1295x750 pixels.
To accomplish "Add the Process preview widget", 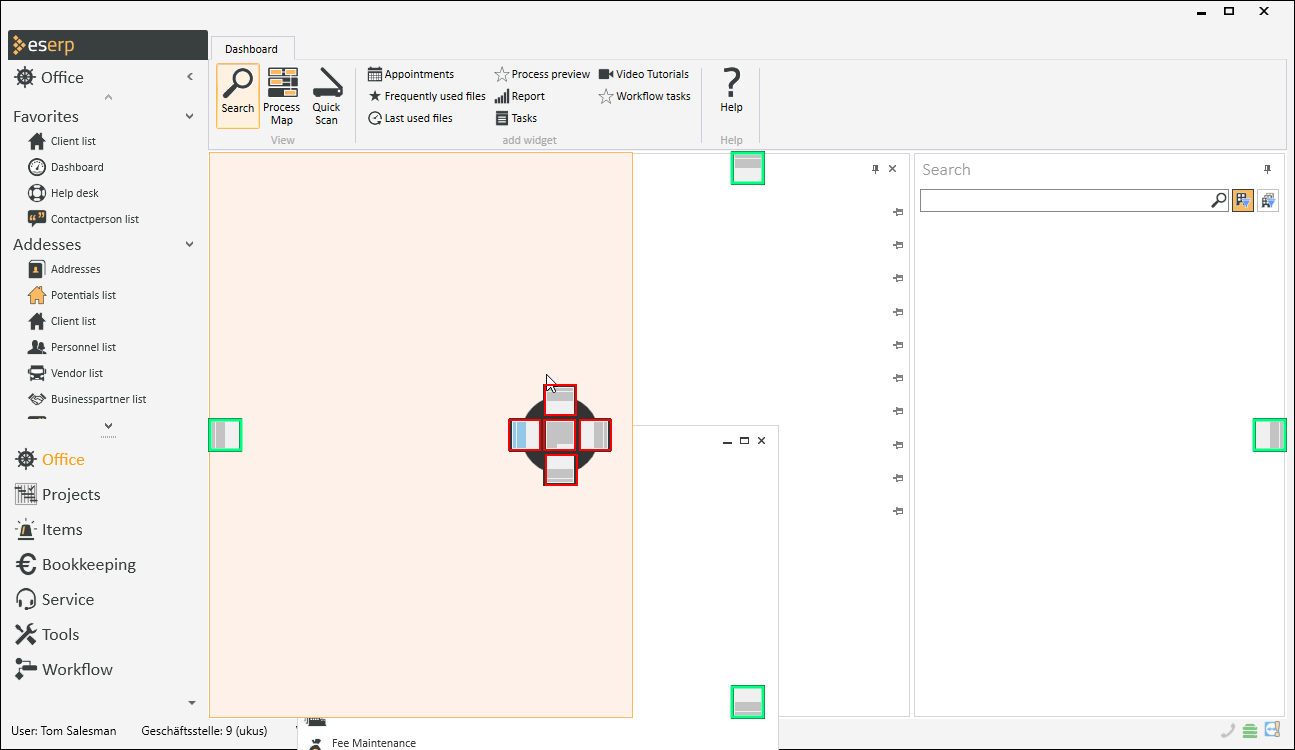I will pos(543,74).
